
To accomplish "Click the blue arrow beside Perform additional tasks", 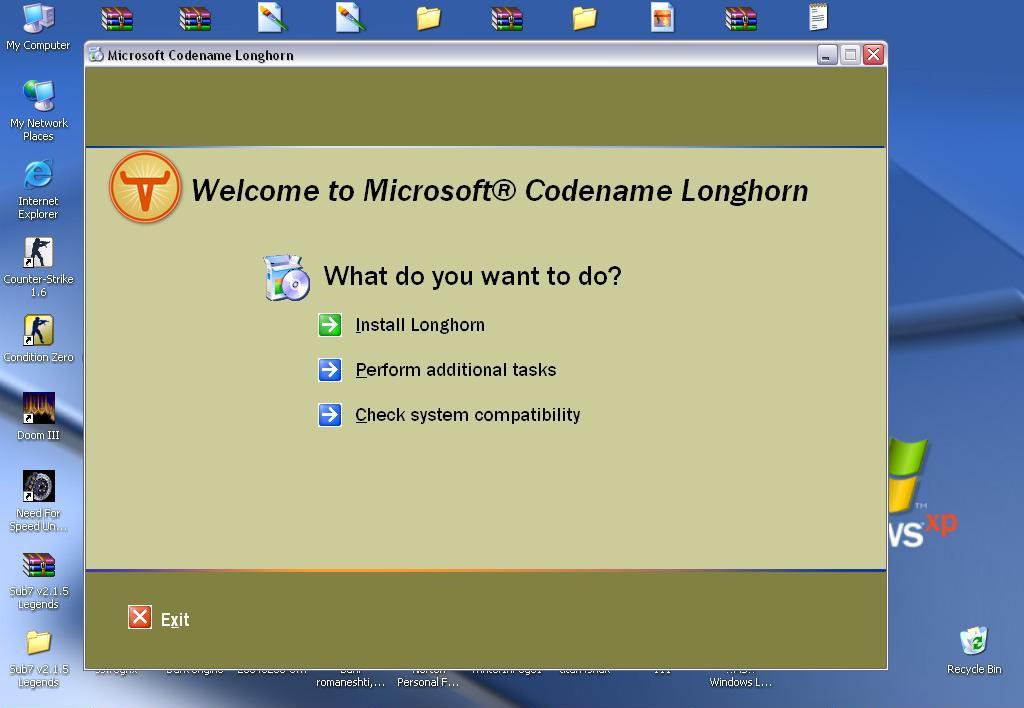I will (330, 370).
